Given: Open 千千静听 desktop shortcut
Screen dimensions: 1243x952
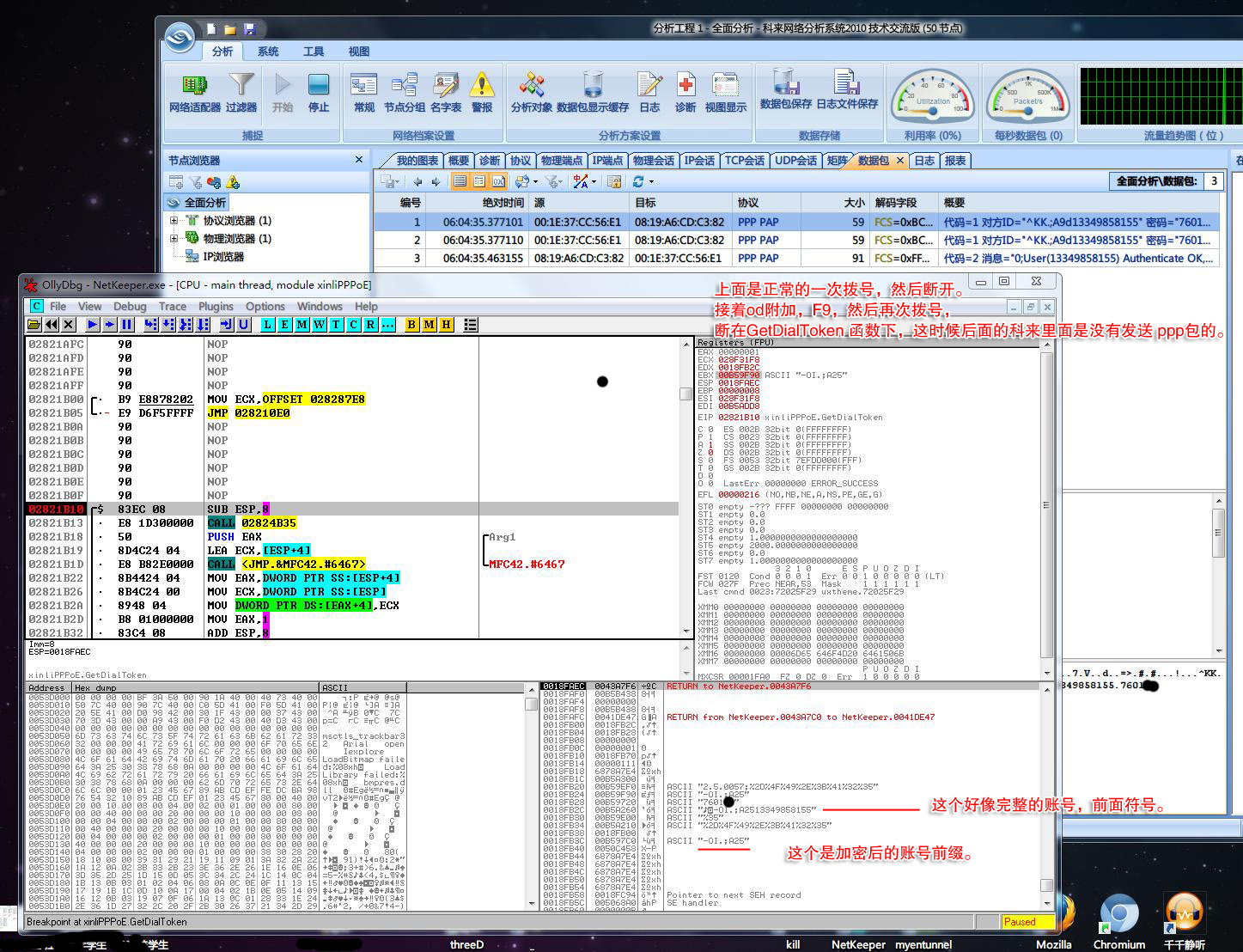Looking at the screenshot, I should click(1184, 922).
